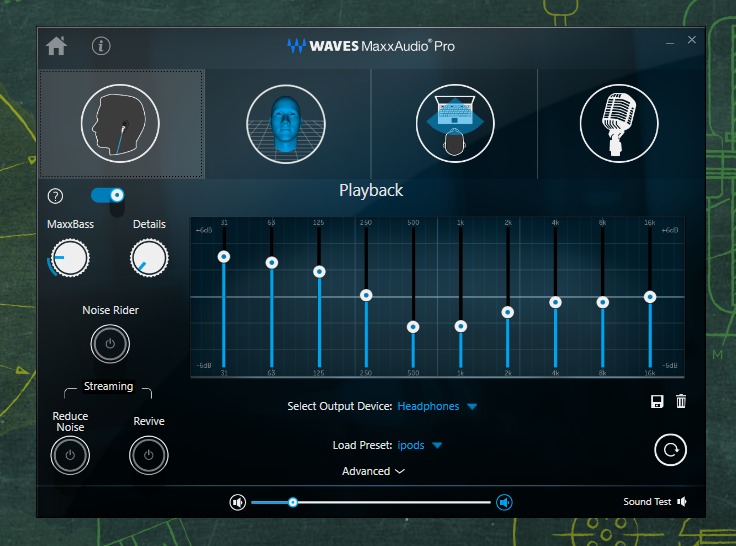Click the Load Preset label
The image size is (736, 546).
[x=362, y=445]
